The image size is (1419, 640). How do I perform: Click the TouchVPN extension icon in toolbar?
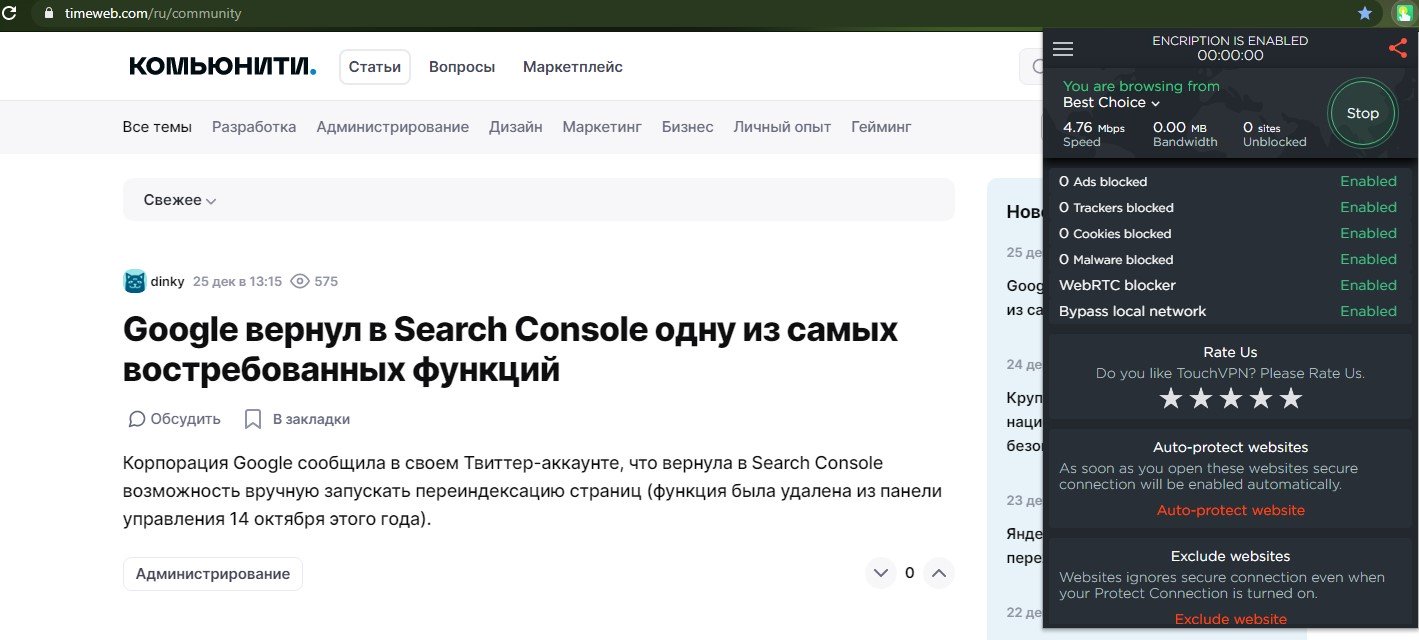1404,14
